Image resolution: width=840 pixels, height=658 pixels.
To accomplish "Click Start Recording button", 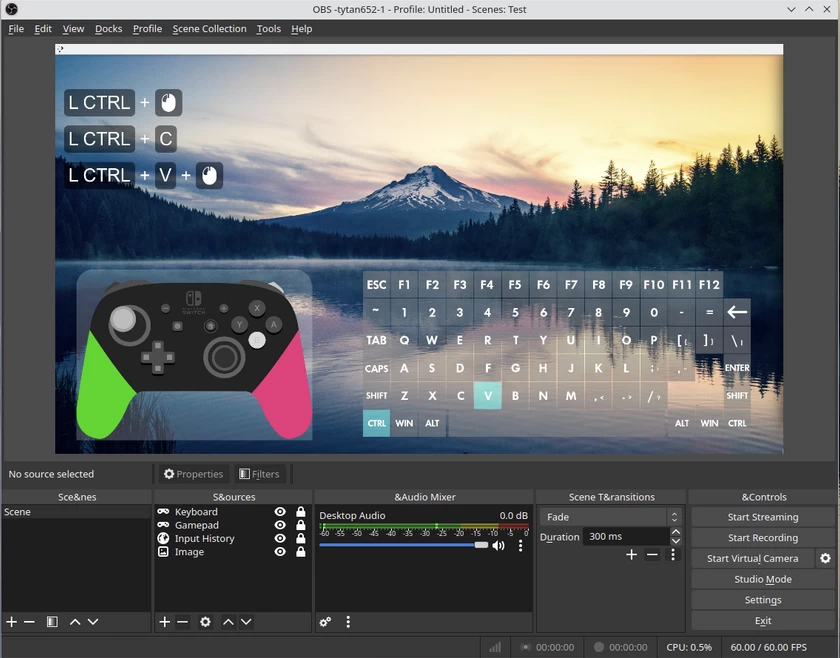I will (x=762, y=538).
